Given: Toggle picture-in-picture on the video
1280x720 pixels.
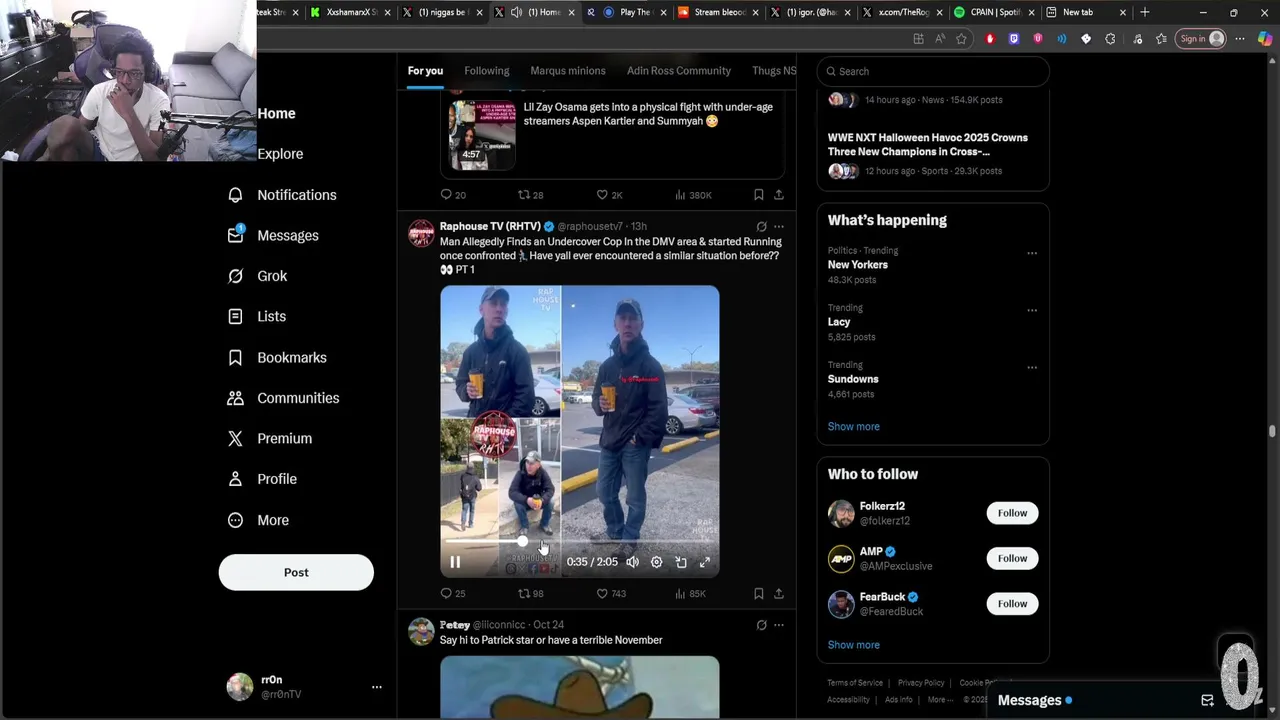Looking at the screenshot, I should pos(681,562).
